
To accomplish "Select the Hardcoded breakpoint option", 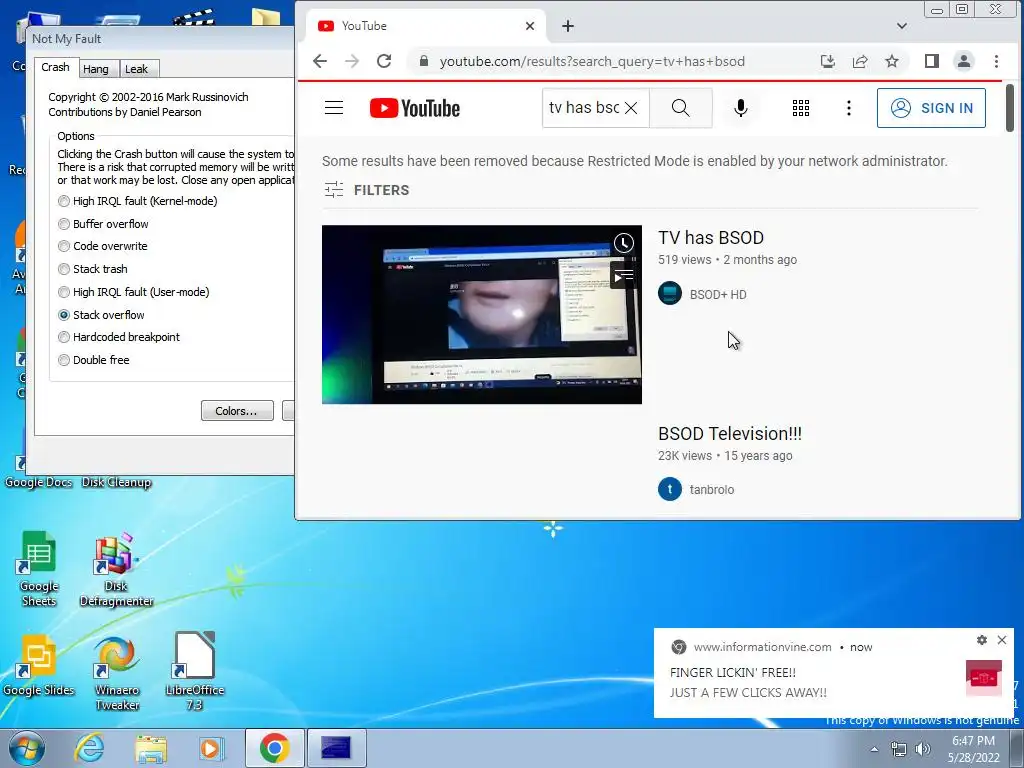I will (x=119, y=337).
